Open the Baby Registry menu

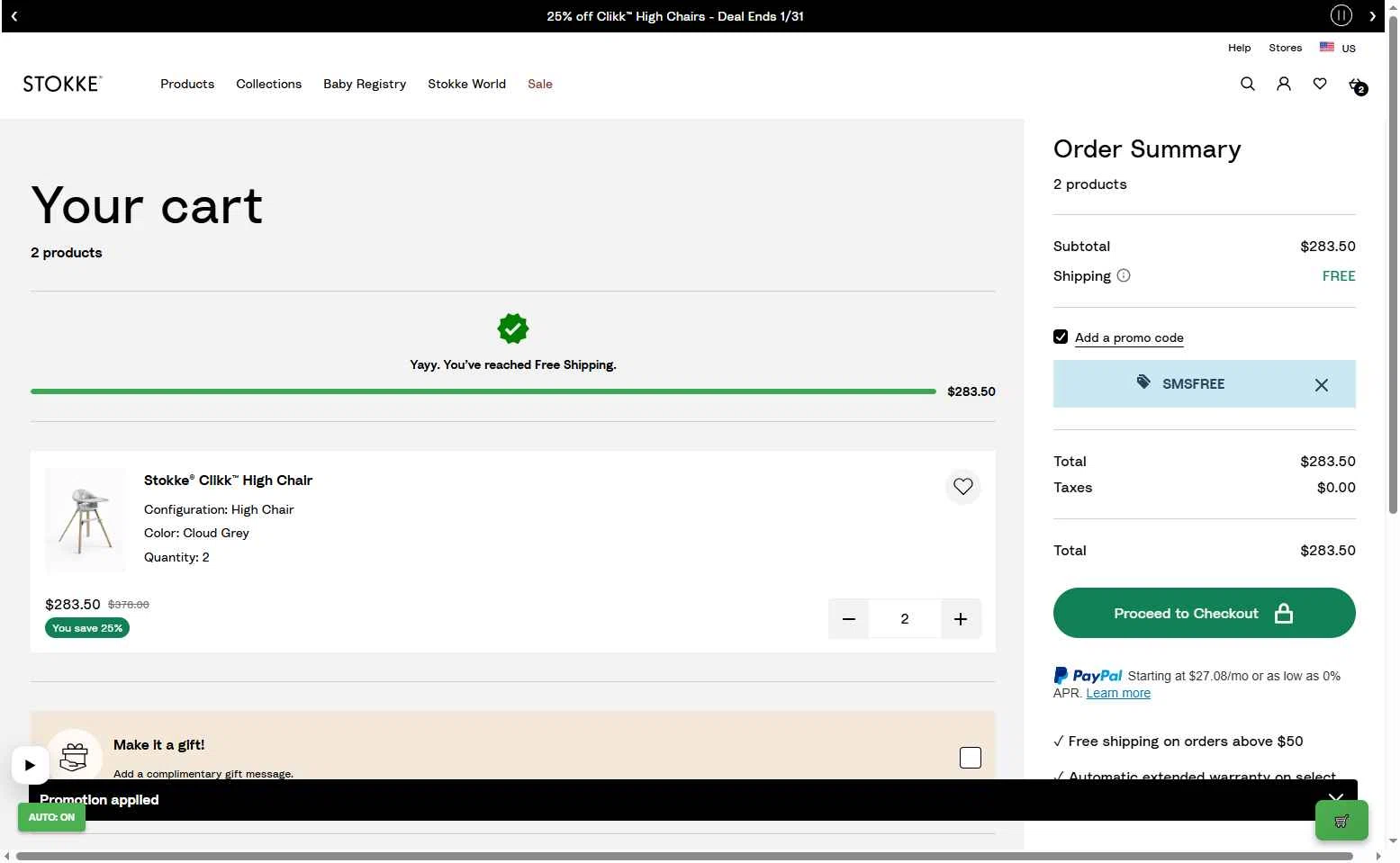pos(365,84)
